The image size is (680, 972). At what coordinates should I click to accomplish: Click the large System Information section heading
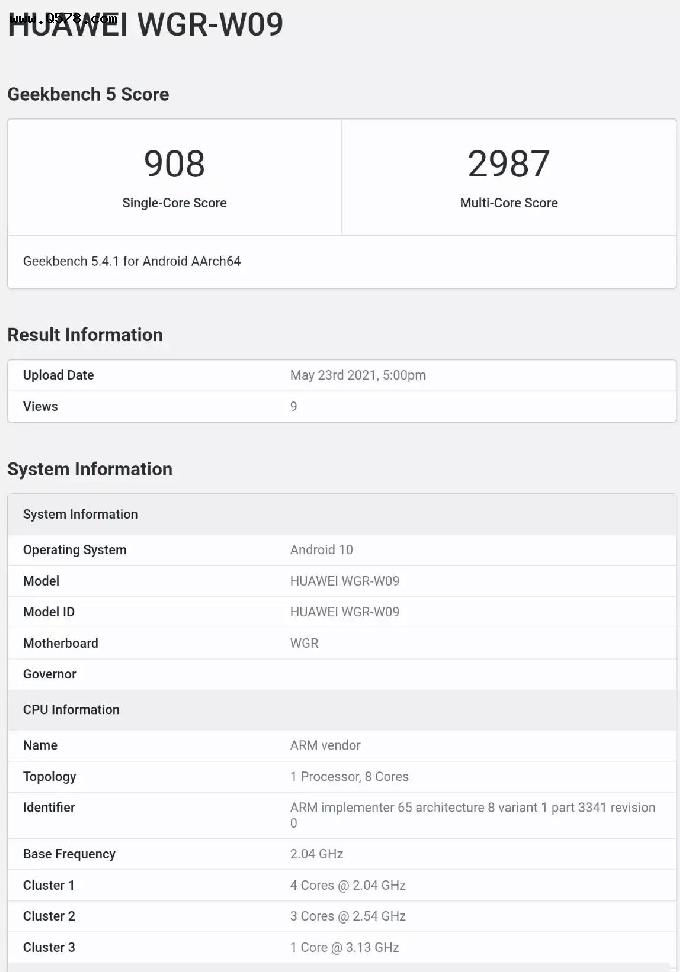90,469
